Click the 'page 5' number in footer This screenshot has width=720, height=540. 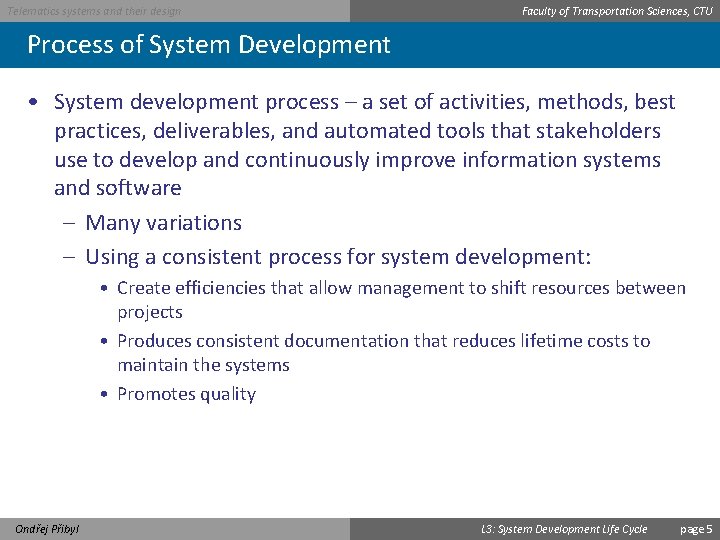click(696, 529)
